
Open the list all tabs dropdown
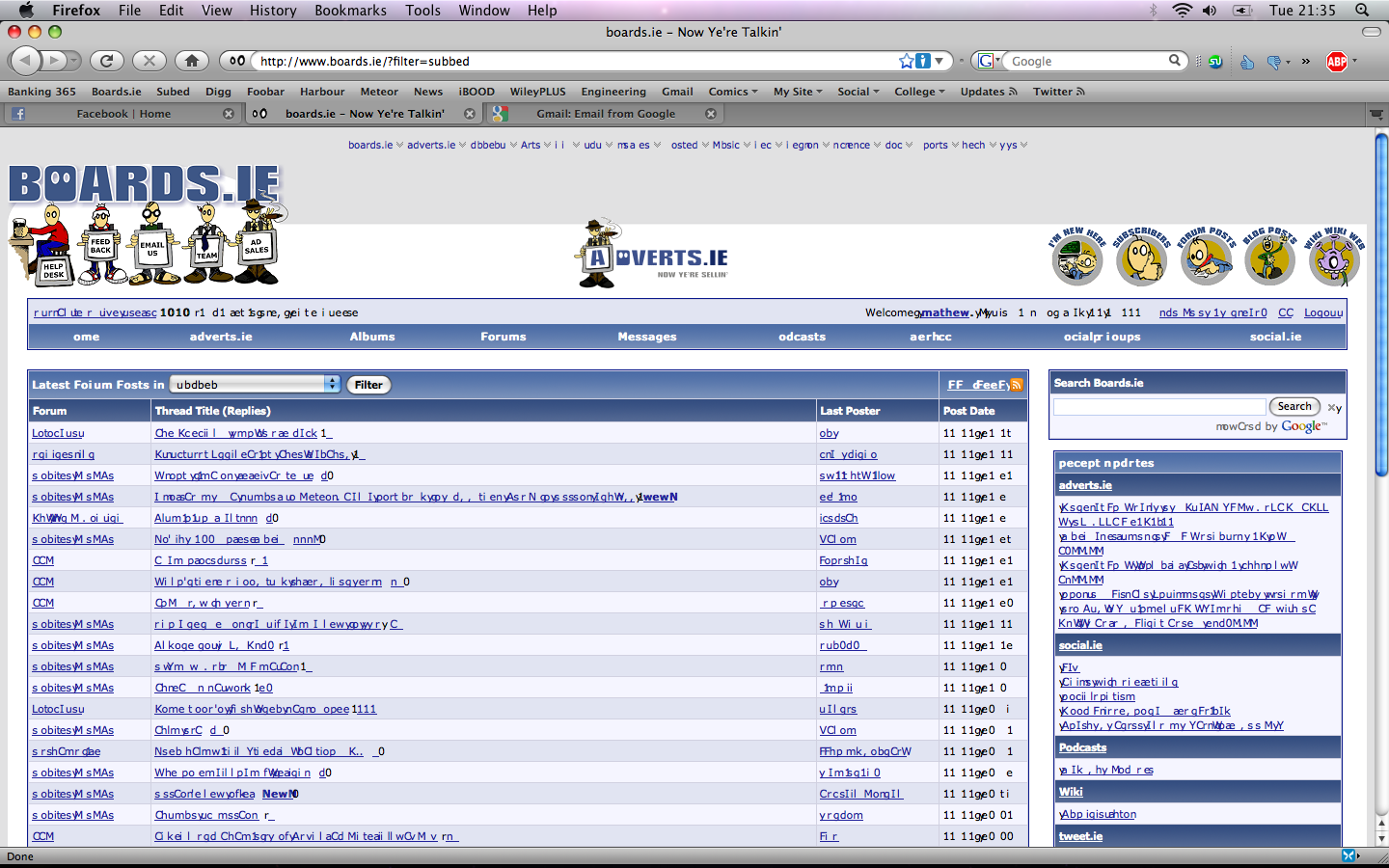tap(1376, 114)
